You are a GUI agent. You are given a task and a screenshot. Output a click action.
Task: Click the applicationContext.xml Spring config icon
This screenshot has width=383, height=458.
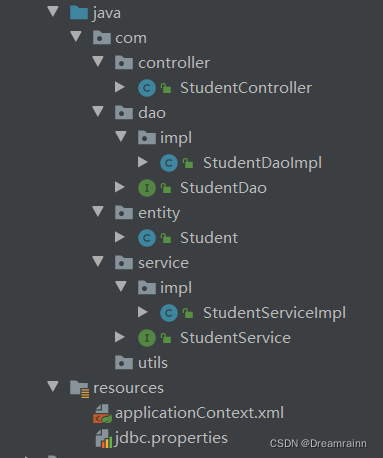(x=102, y=413)
